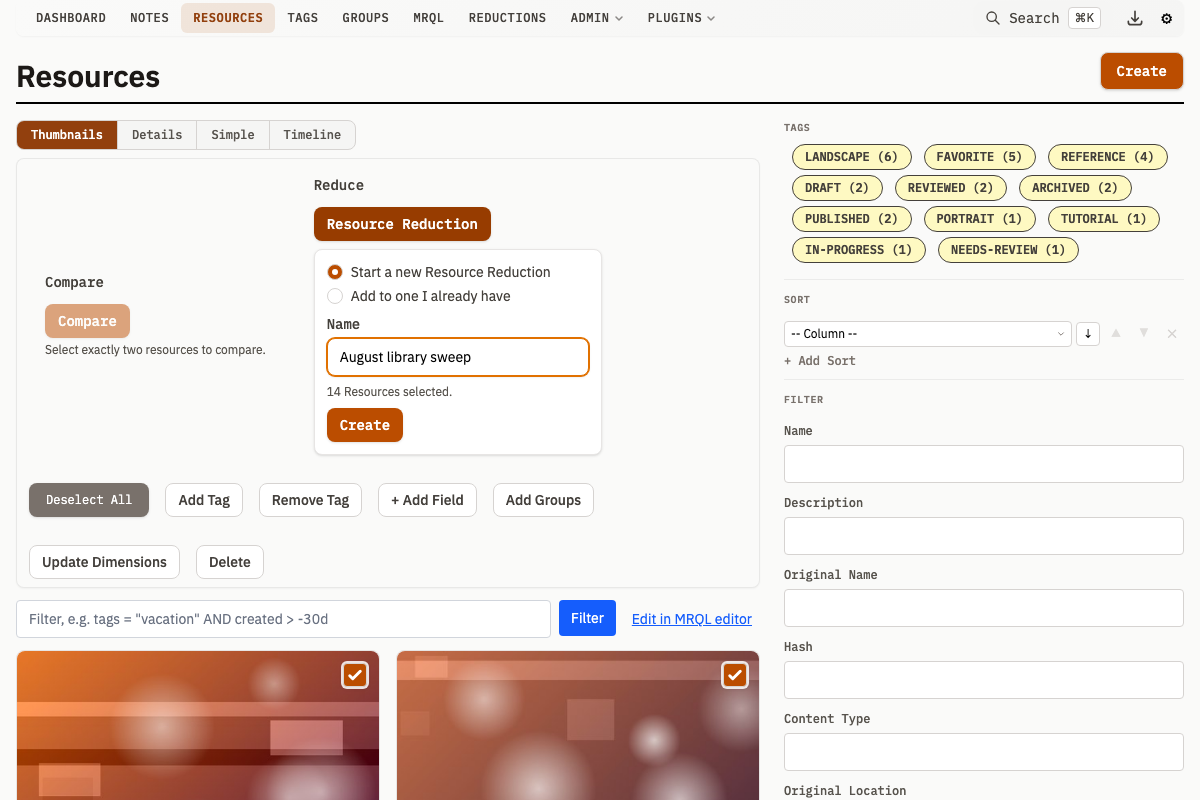Click the Description filter field

(x=983, y=536)
